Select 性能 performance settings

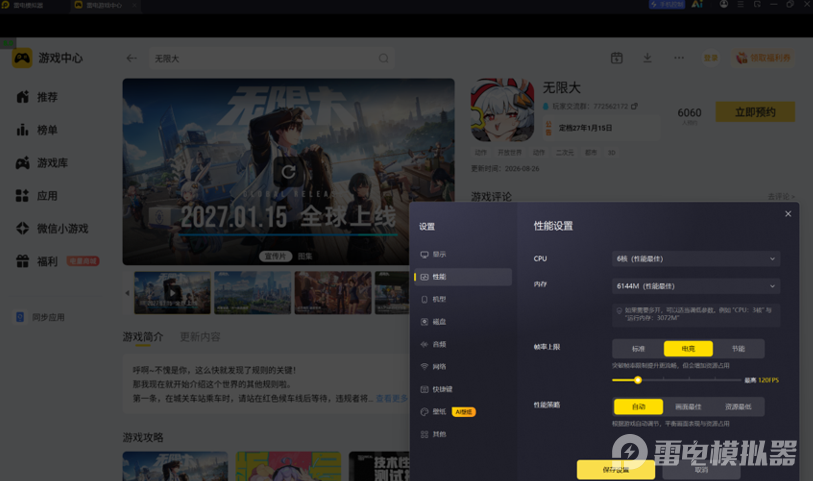(x=462, y=277)
